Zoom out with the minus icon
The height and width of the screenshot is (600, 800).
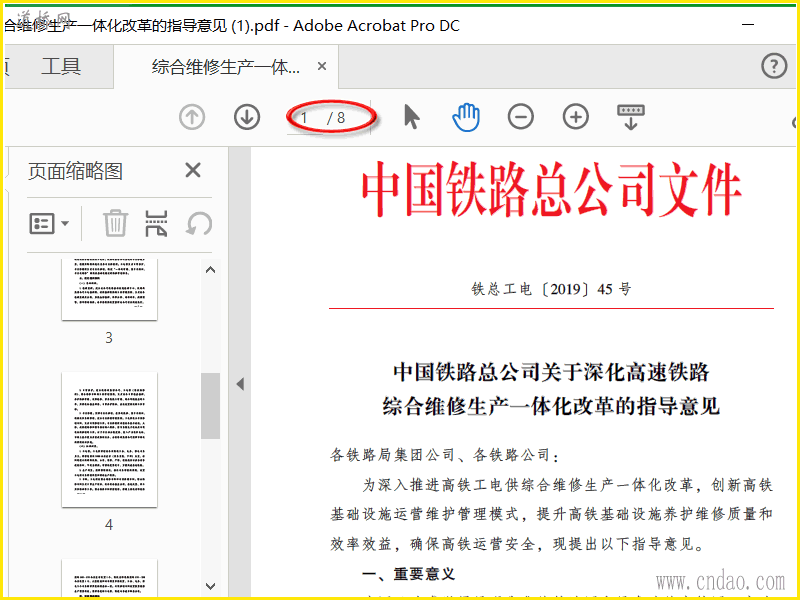pos(521,117)
